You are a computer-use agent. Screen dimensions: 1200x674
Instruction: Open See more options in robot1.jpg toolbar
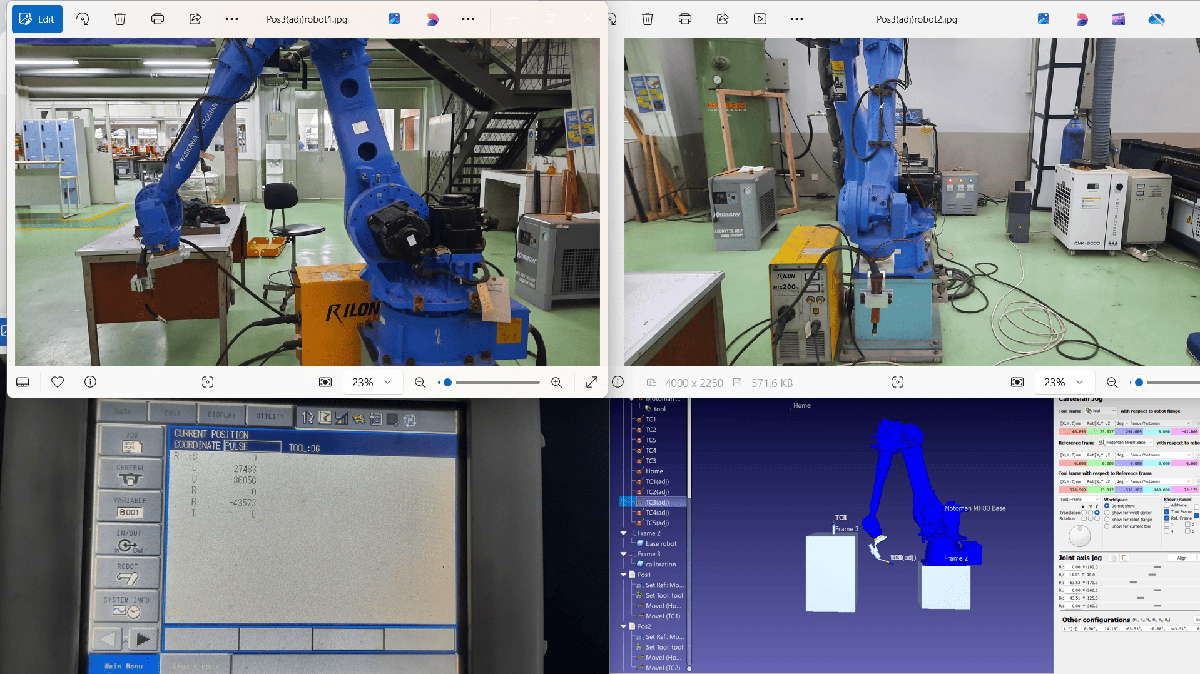[x=231, y=19]
